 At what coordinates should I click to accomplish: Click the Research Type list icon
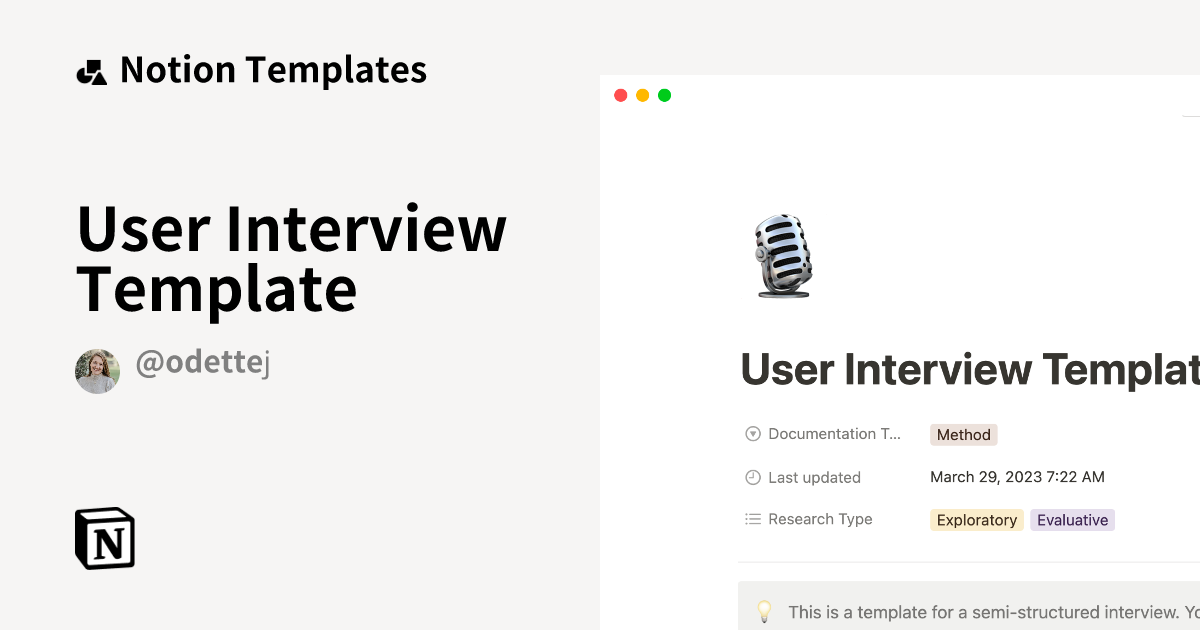[x=753, y=519]
